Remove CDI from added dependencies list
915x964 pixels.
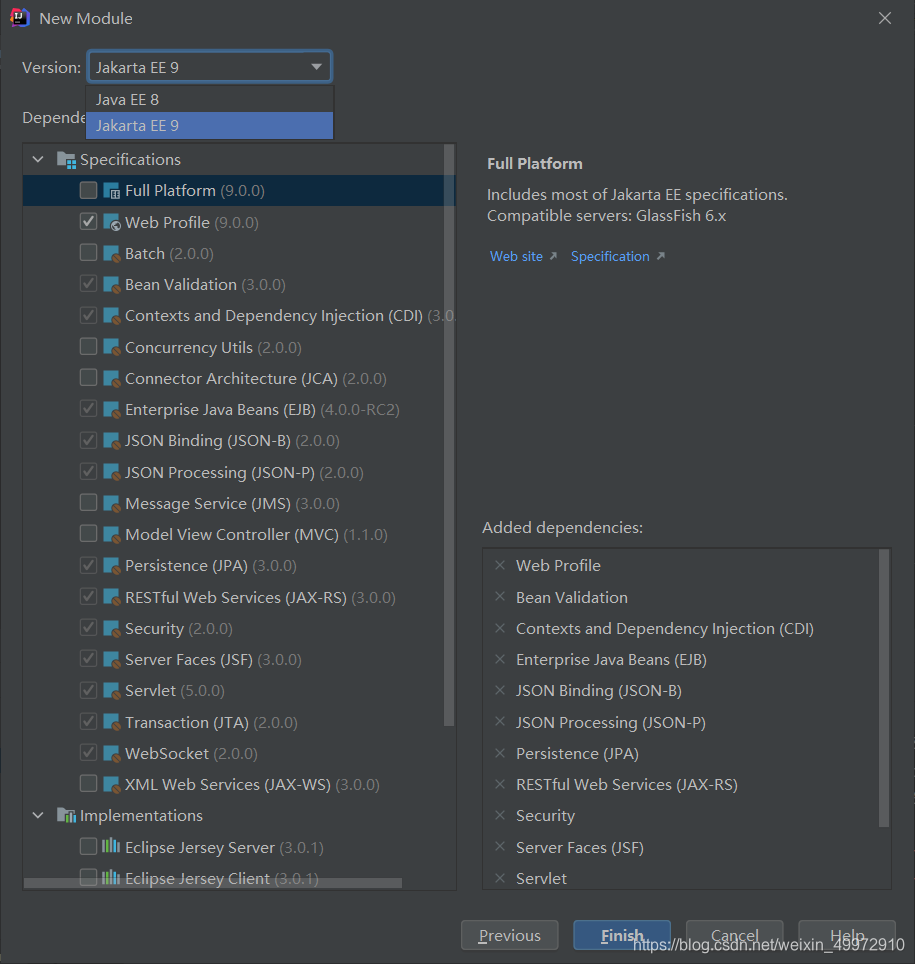tap(500, 628)
